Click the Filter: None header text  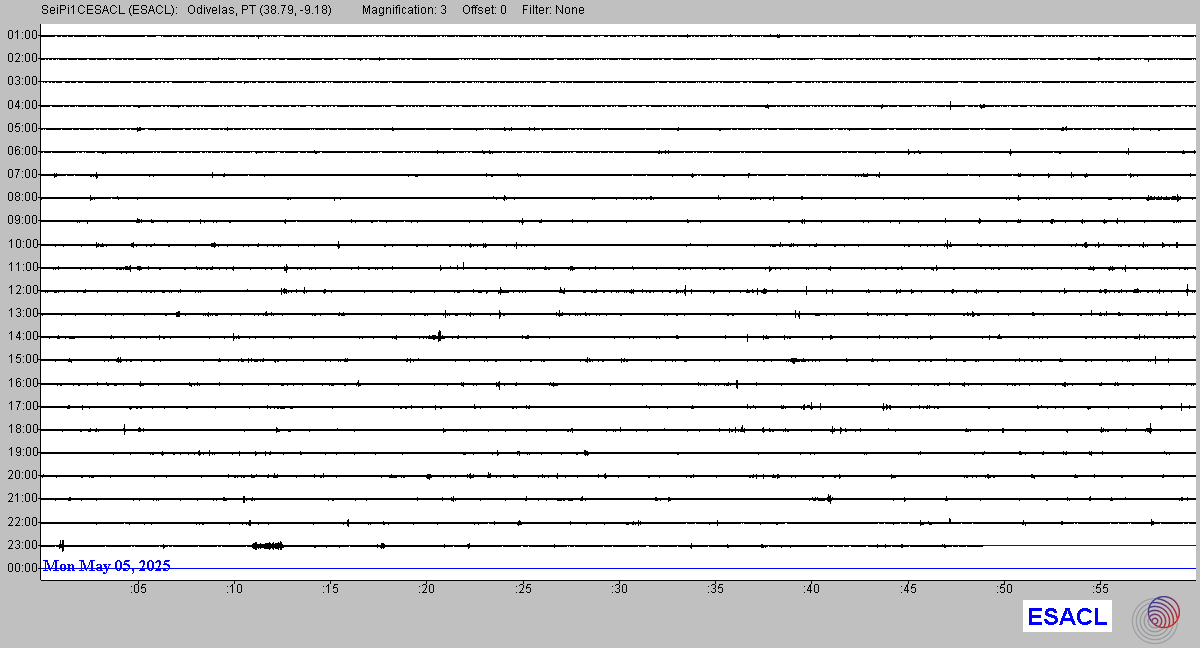tap(553, 10)
